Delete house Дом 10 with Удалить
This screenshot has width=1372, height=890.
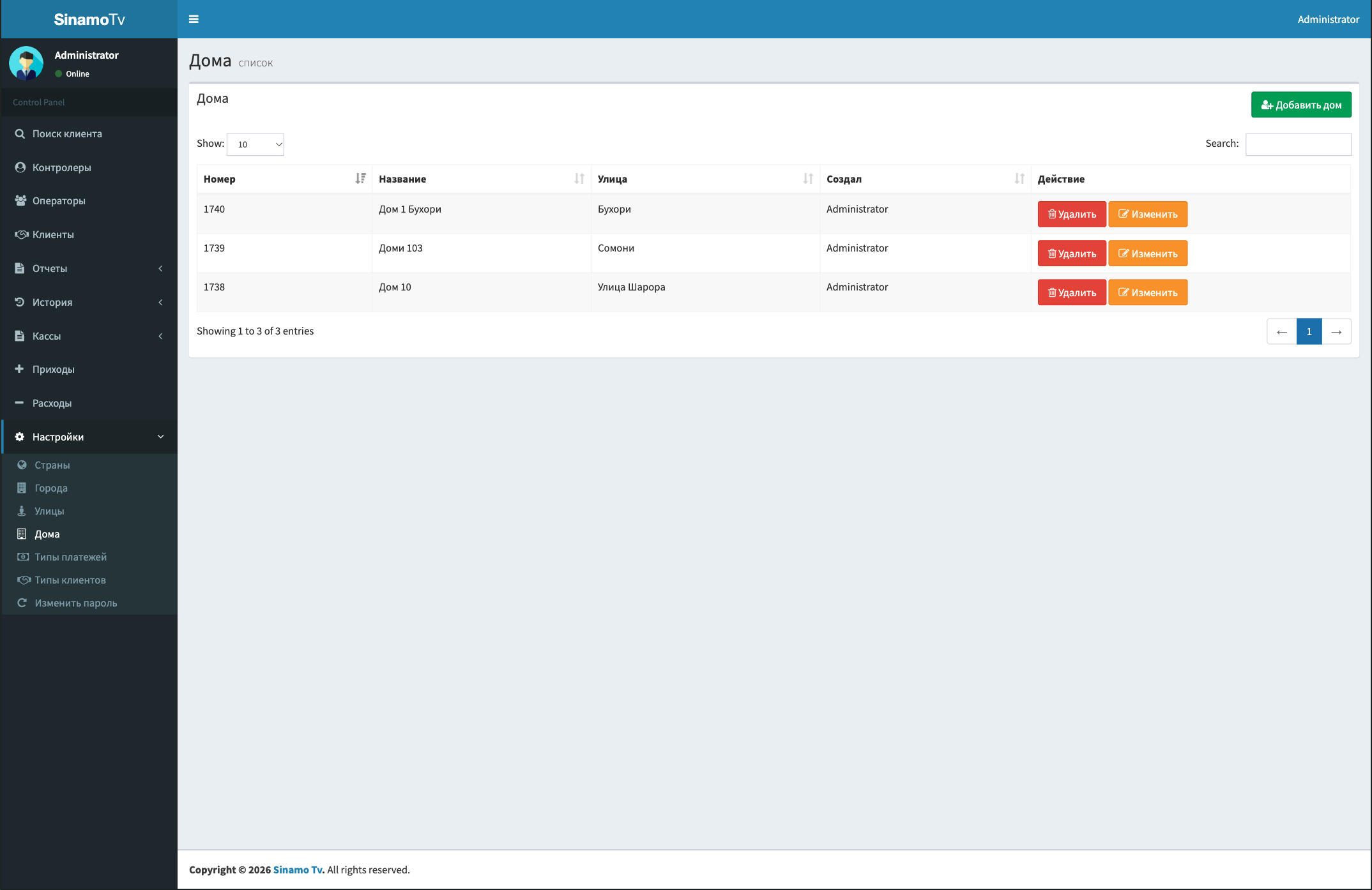[x=1072, y=292]
